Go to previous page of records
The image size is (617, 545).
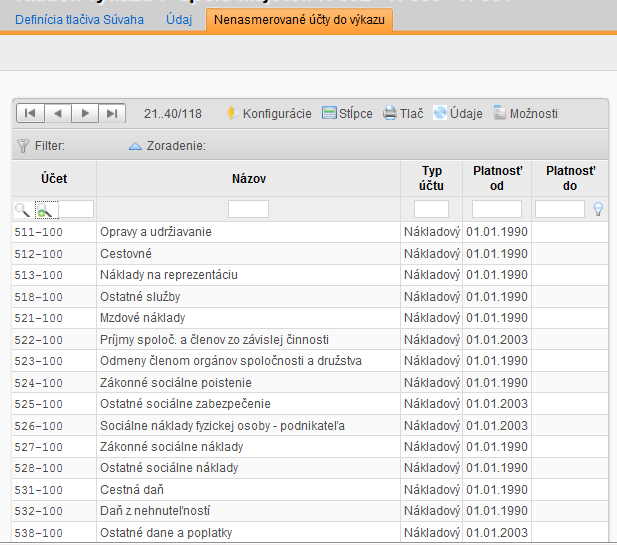point(58,114)
